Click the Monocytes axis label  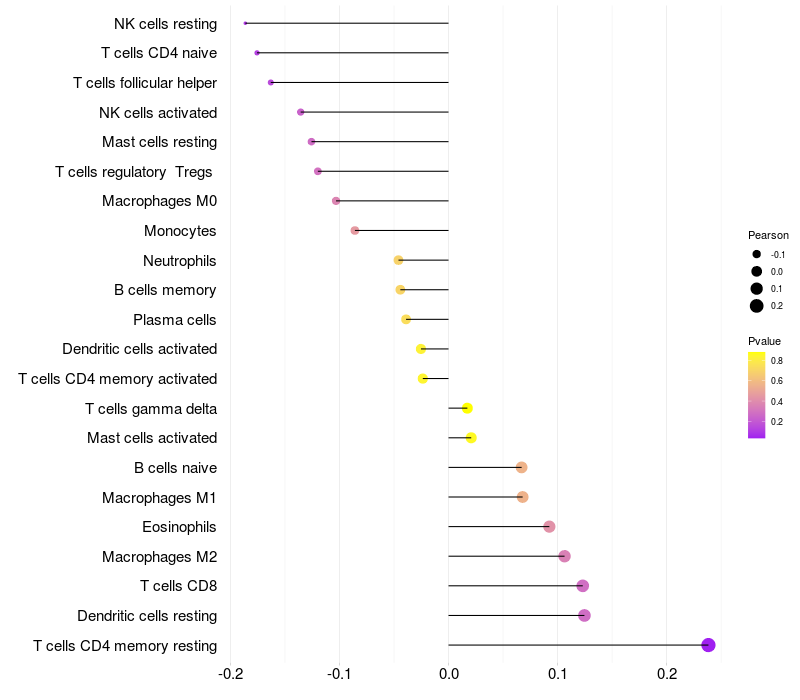pyautogui.click(x=180, y=231)
